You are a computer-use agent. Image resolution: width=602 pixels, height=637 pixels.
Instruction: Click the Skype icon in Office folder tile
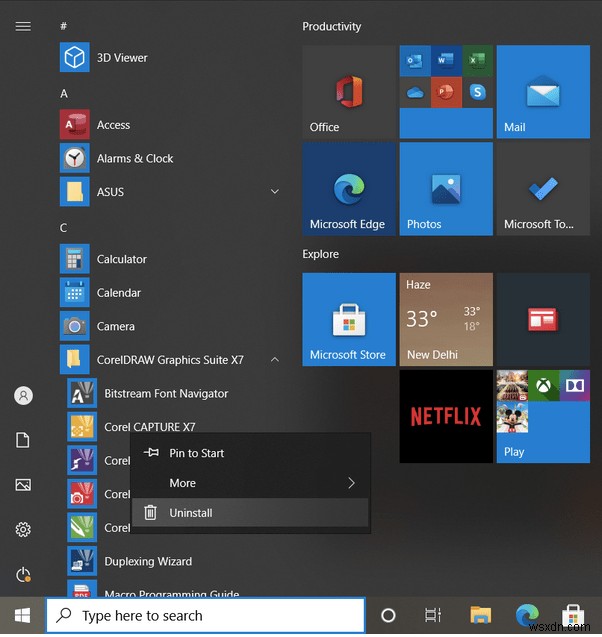click(x=477, y=92)
